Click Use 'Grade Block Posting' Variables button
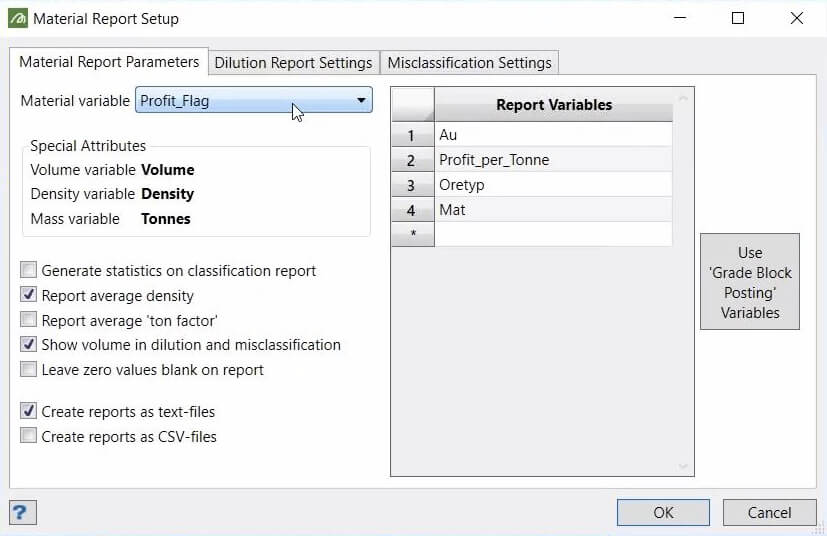This screenshot has height=536, width=827. 749,282
